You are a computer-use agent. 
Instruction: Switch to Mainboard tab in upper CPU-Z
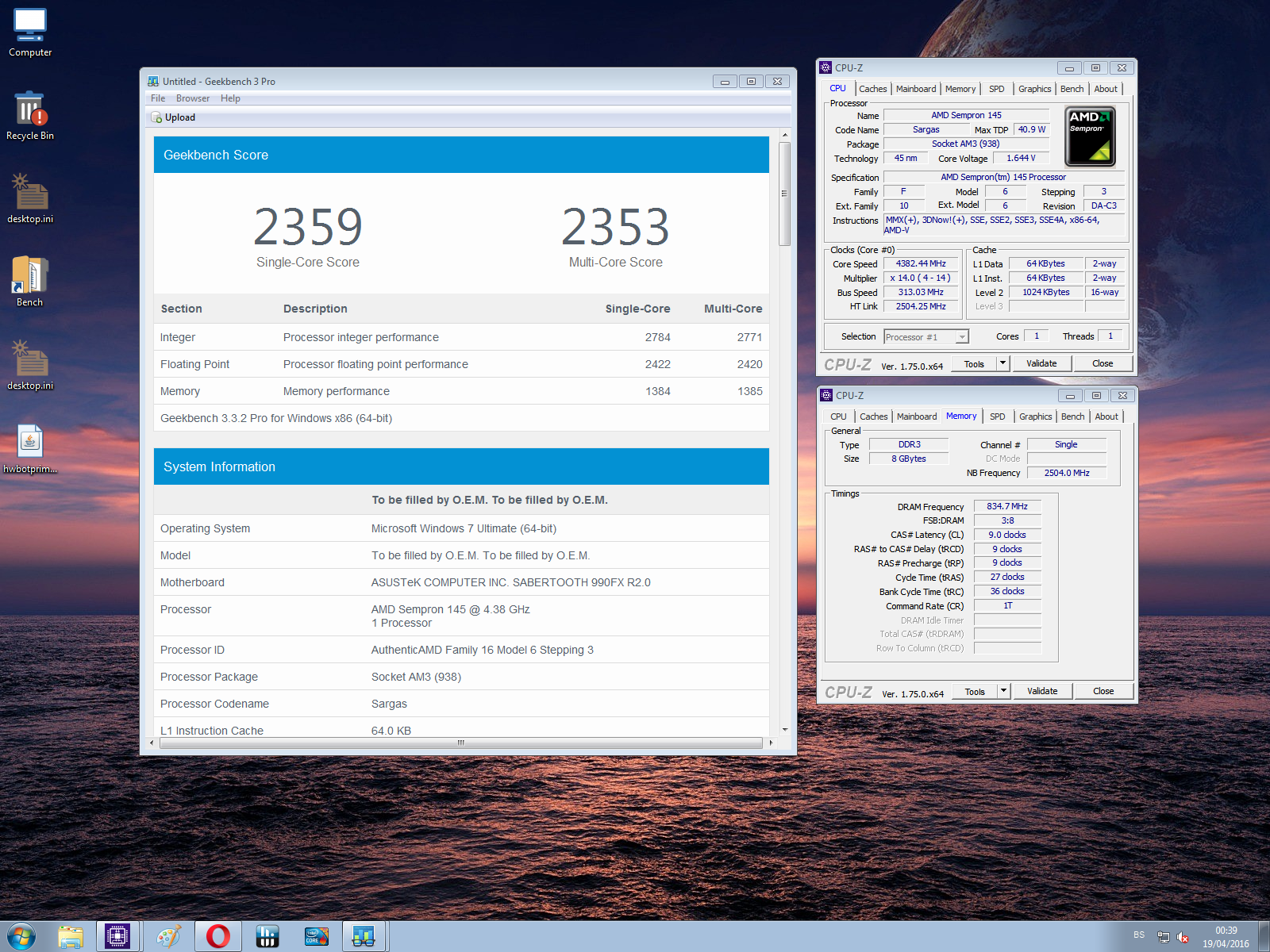[x=916, y=89]
